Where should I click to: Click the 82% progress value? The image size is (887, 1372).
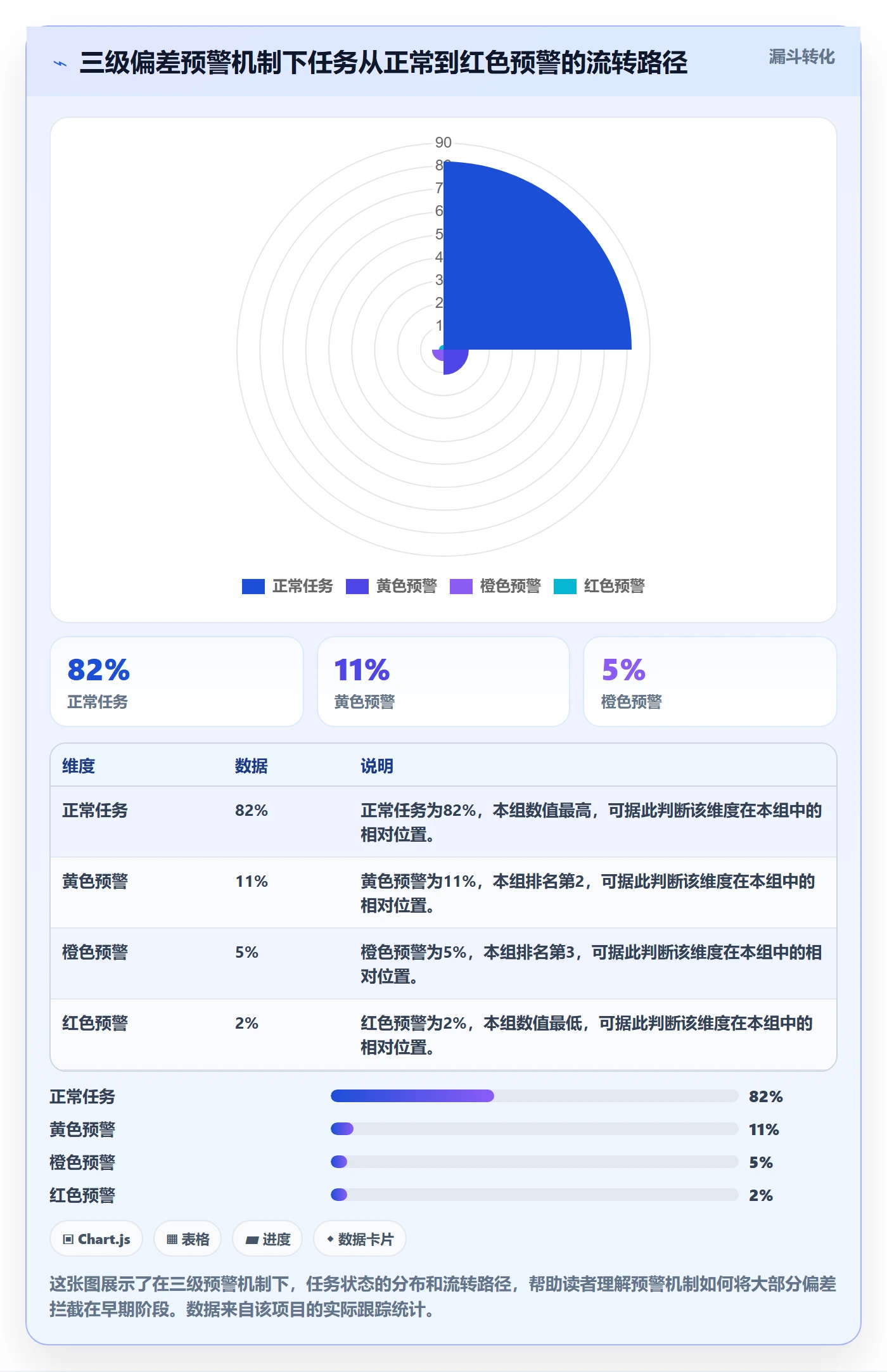coord(766,1096)
